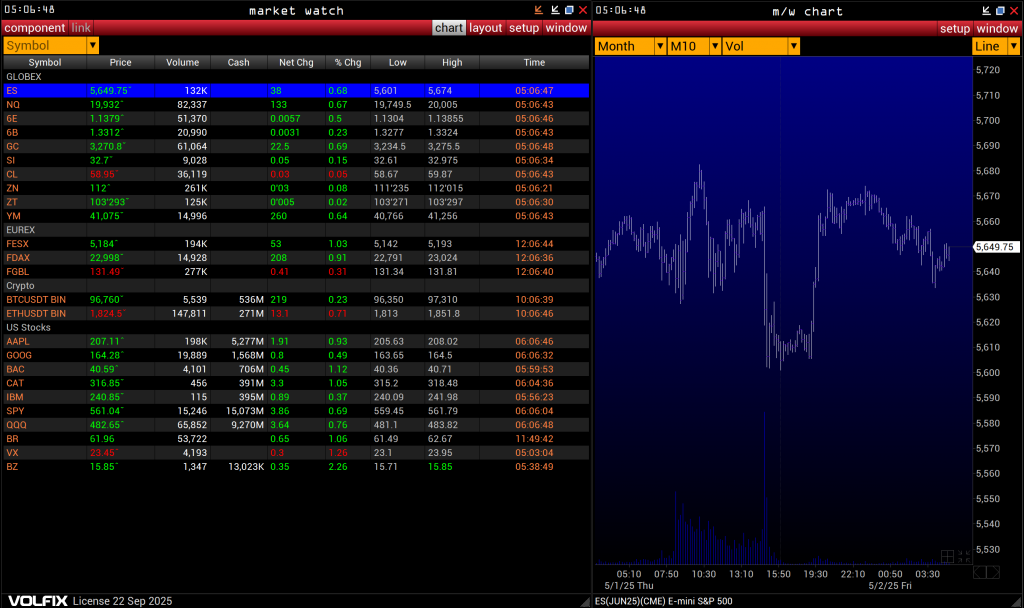Sort by the Low column header
Viewport: 1024px width, 608px height.
click(x=397, y=62)
